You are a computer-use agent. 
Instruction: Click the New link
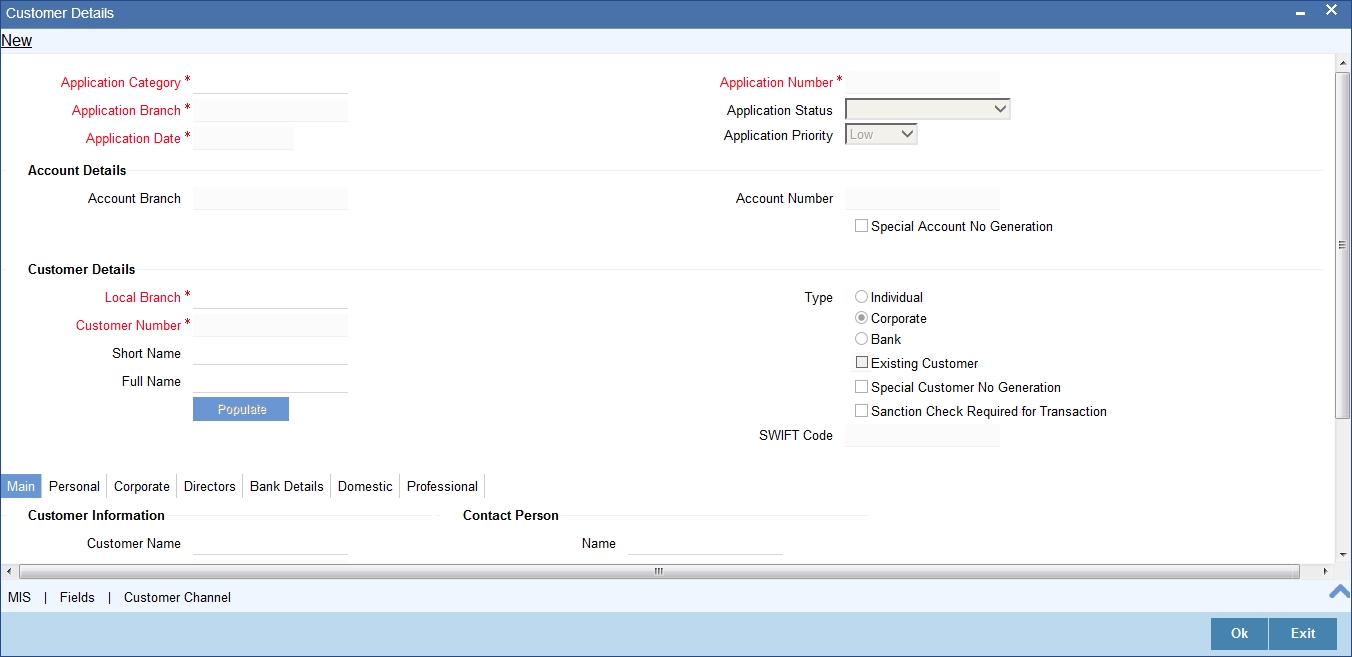coord(17,41)
